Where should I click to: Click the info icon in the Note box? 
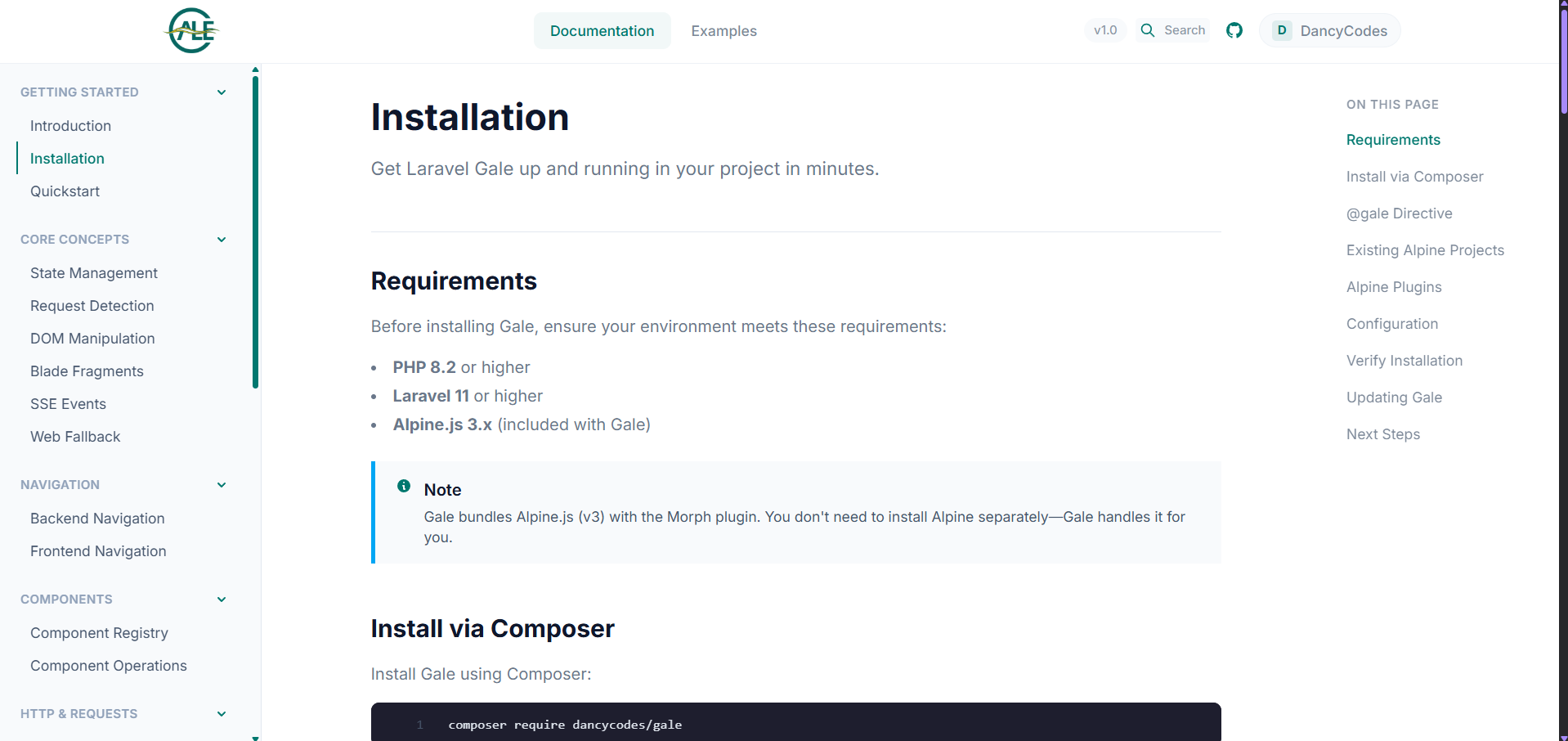pyautogui.click(x=404, y=486)
